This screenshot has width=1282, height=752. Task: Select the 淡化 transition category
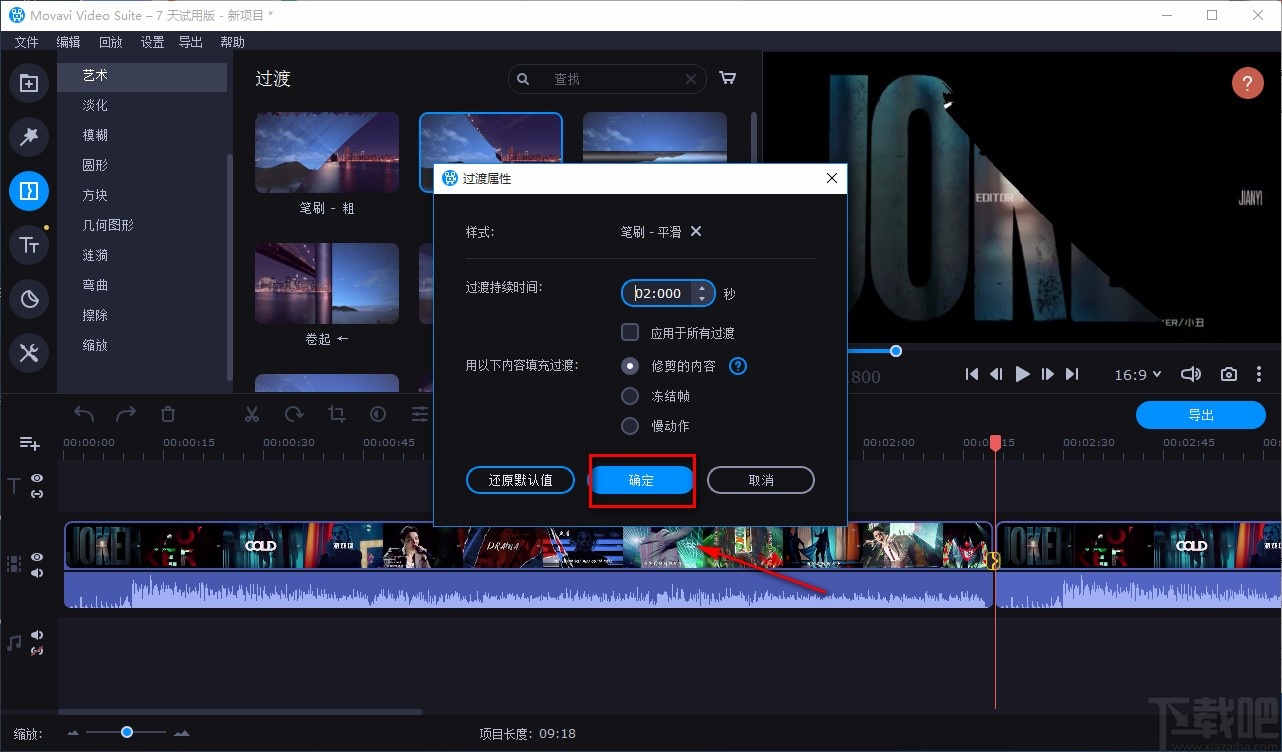pos(95,105)
